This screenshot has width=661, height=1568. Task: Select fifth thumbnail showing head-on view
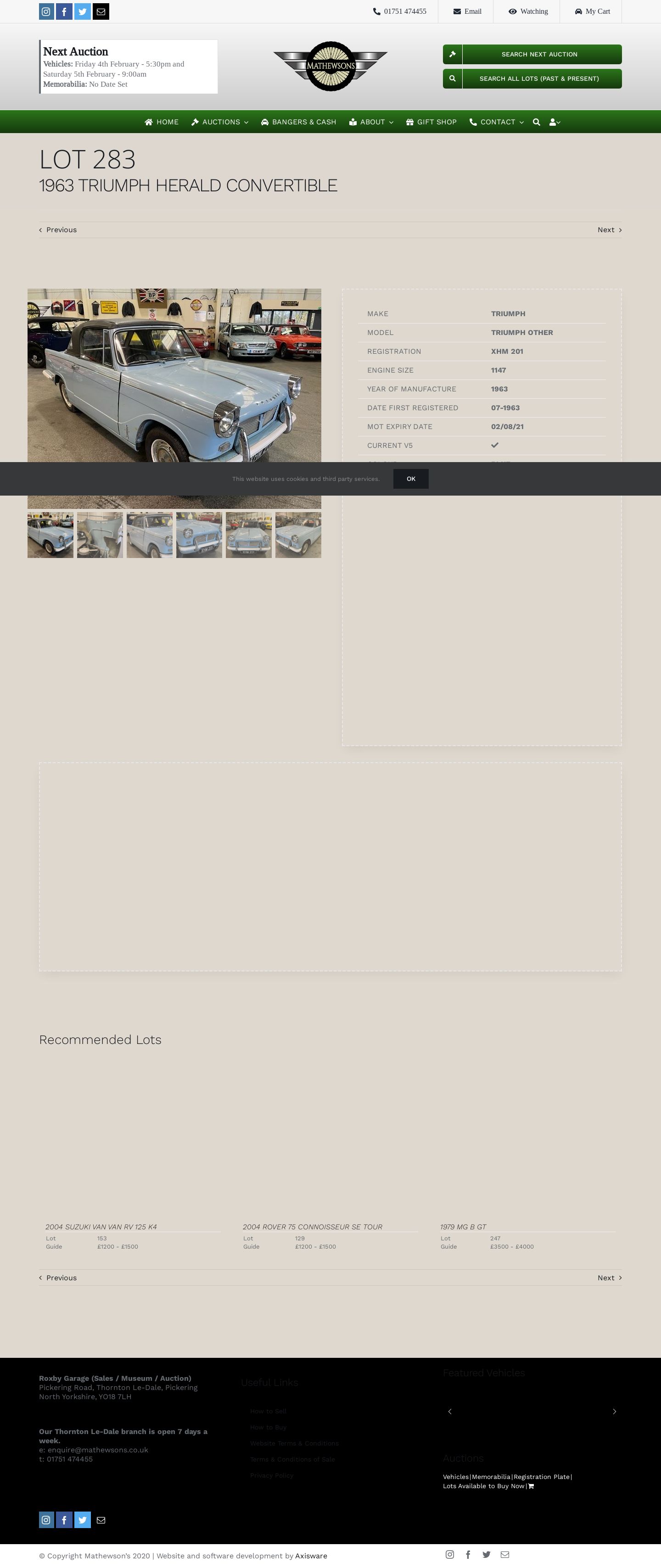(x=249, y=535)
